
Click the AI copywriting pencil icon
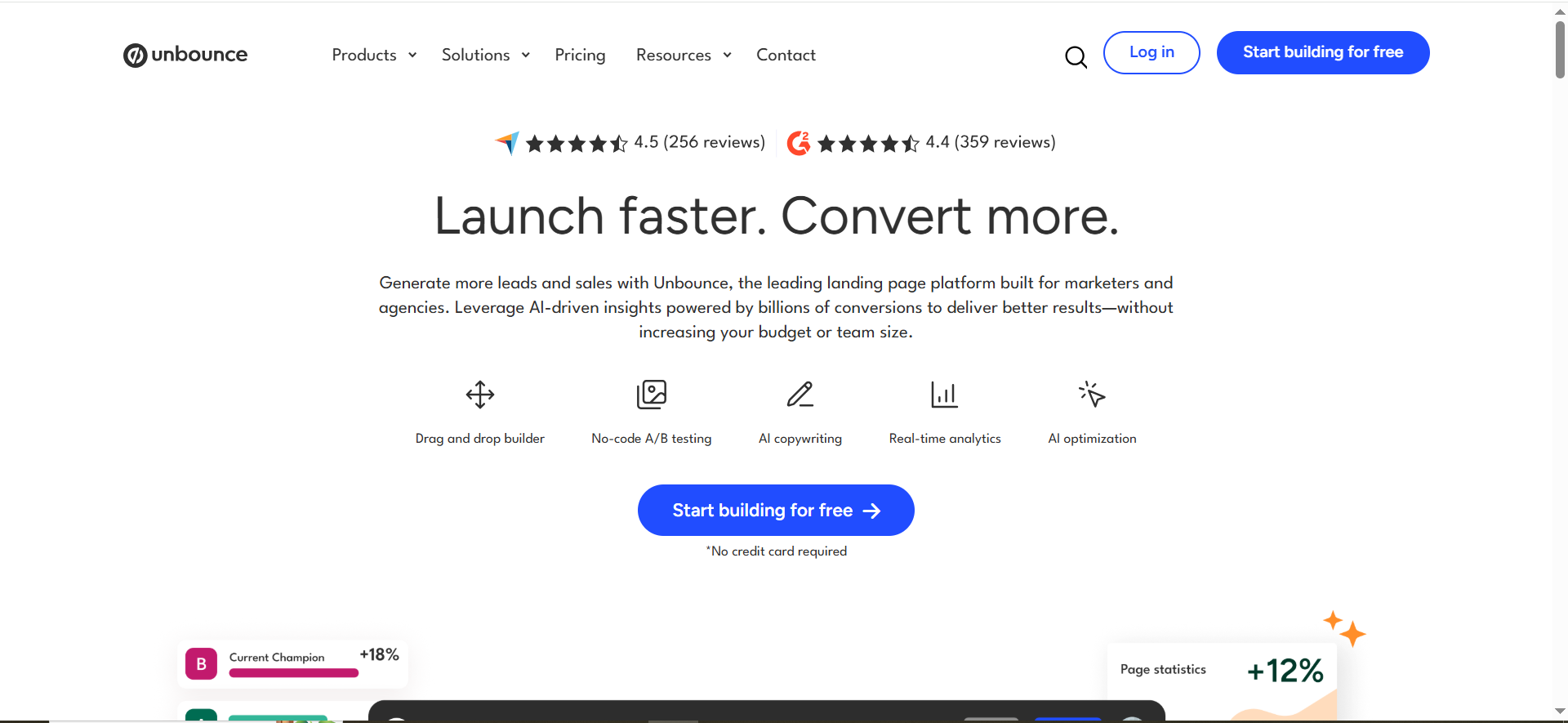[x=800, y=395]
